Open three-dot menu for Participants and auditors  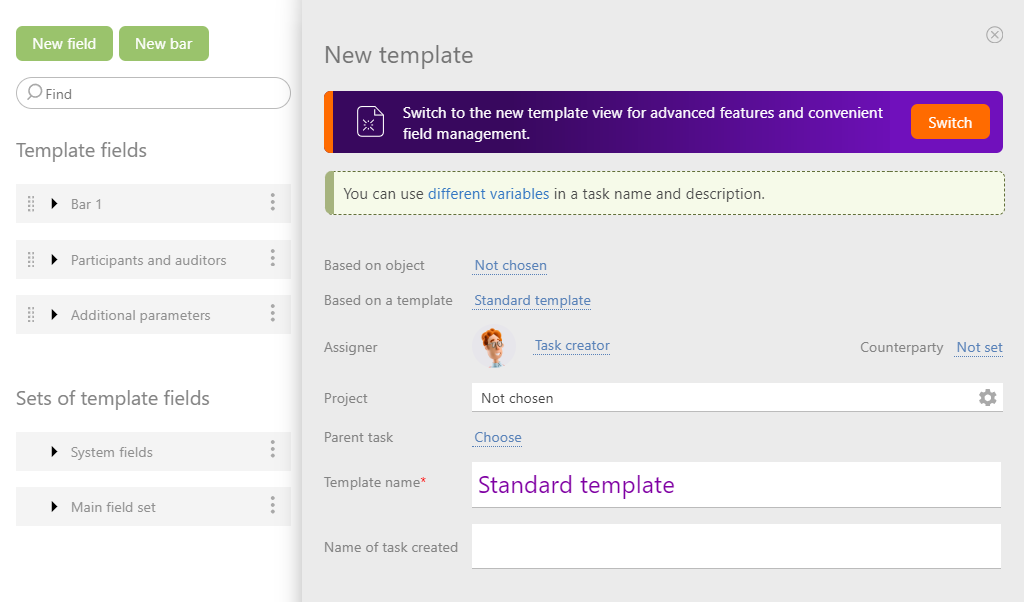coord(273,259)
